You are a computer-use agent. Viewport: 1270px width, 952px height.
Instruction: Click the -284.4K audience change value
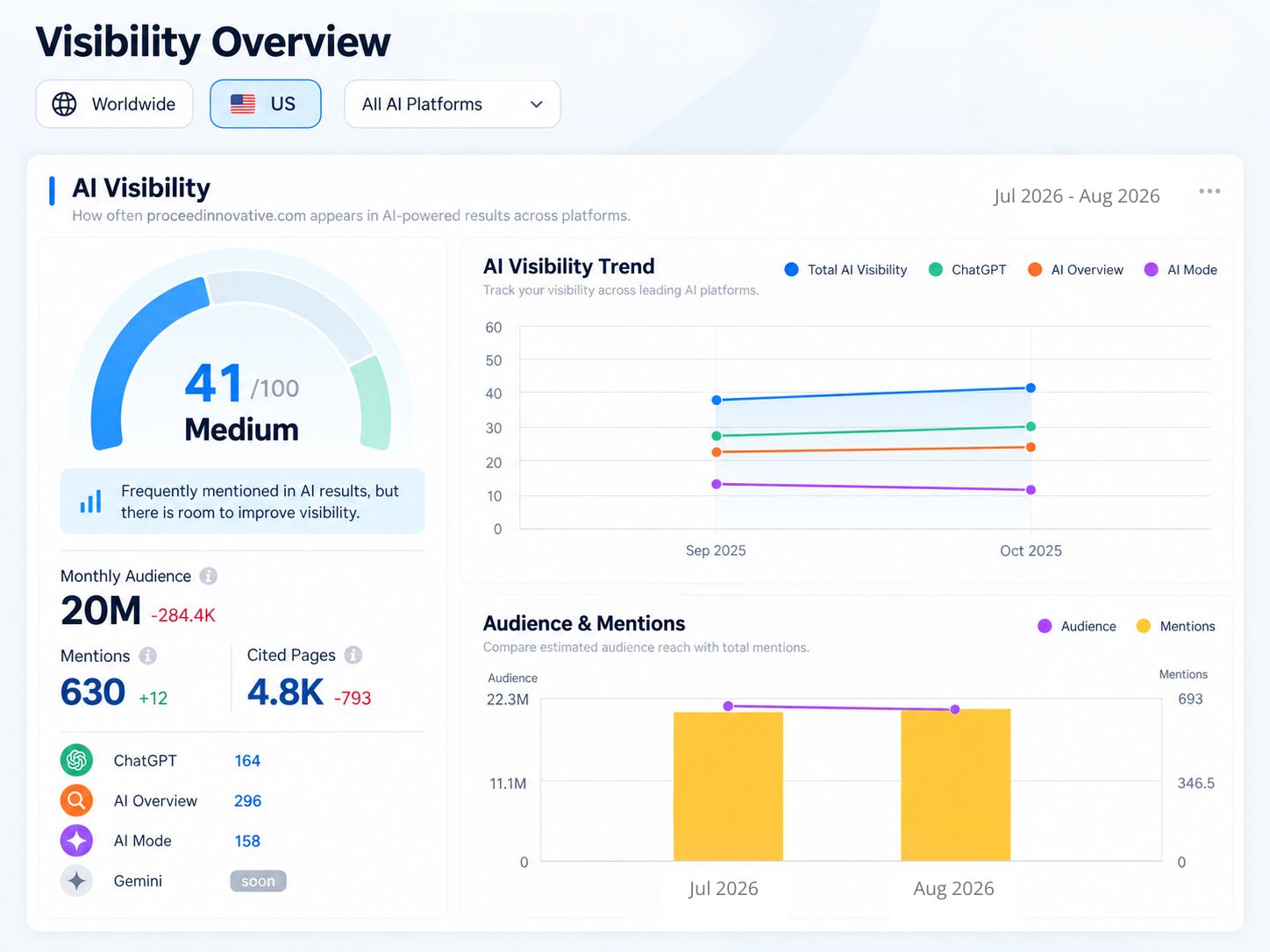(183, 615)
